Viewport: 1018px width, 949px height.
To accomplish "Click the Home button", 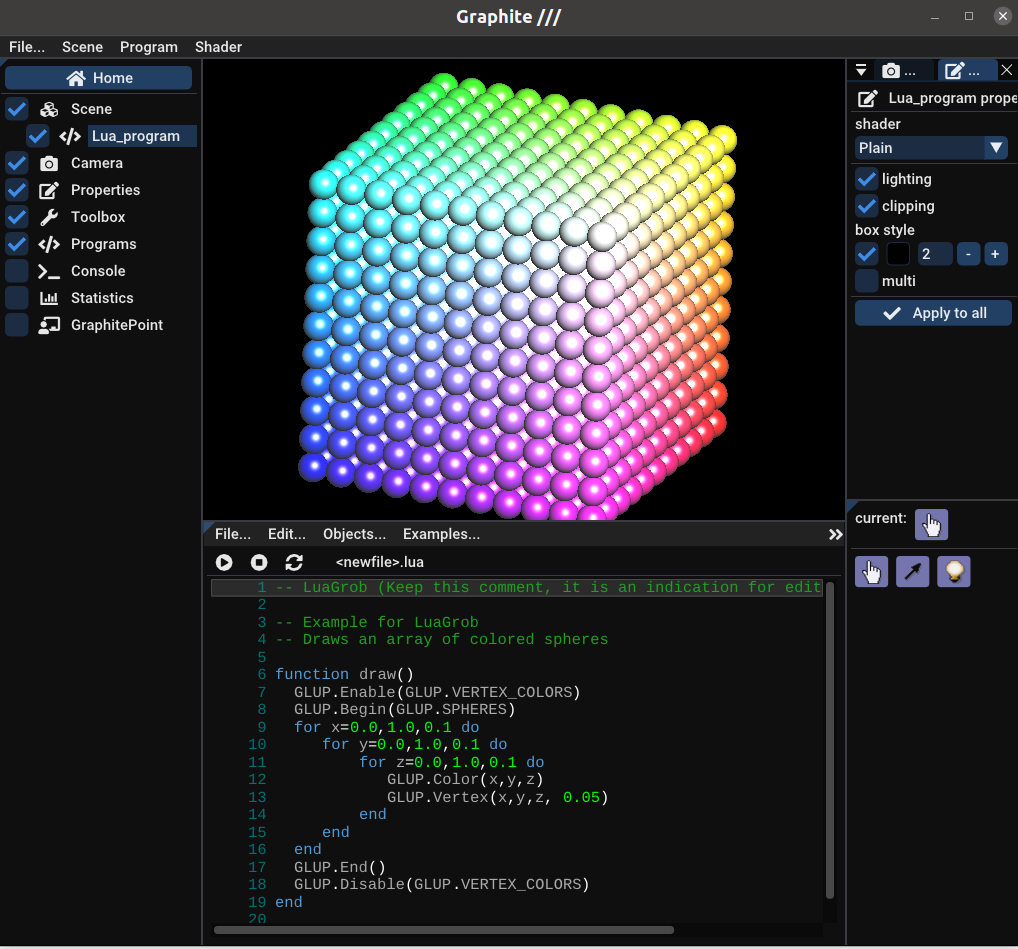I will click(x=99, y=78).
